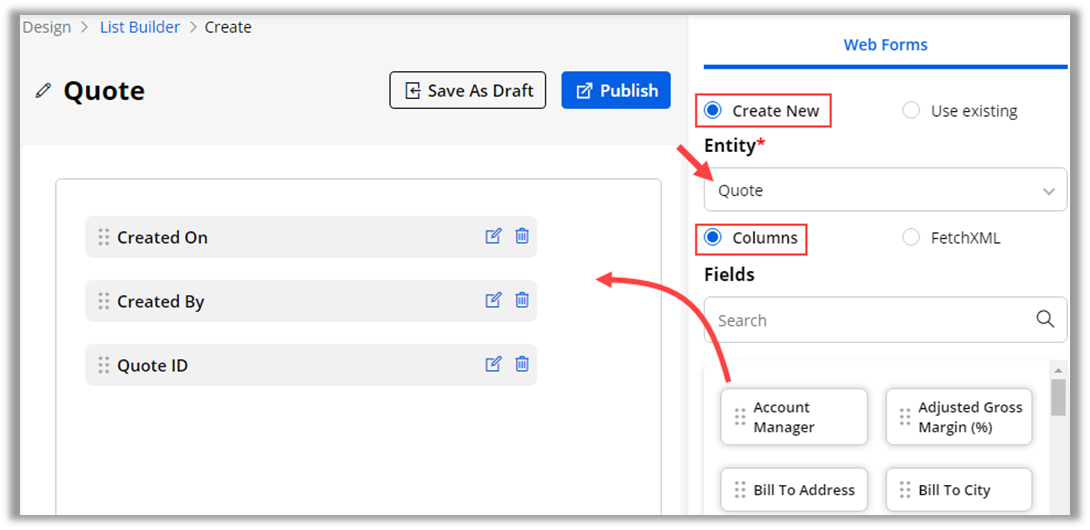Delete the Created By field
Screen dimensions: 1090x530
522,300
